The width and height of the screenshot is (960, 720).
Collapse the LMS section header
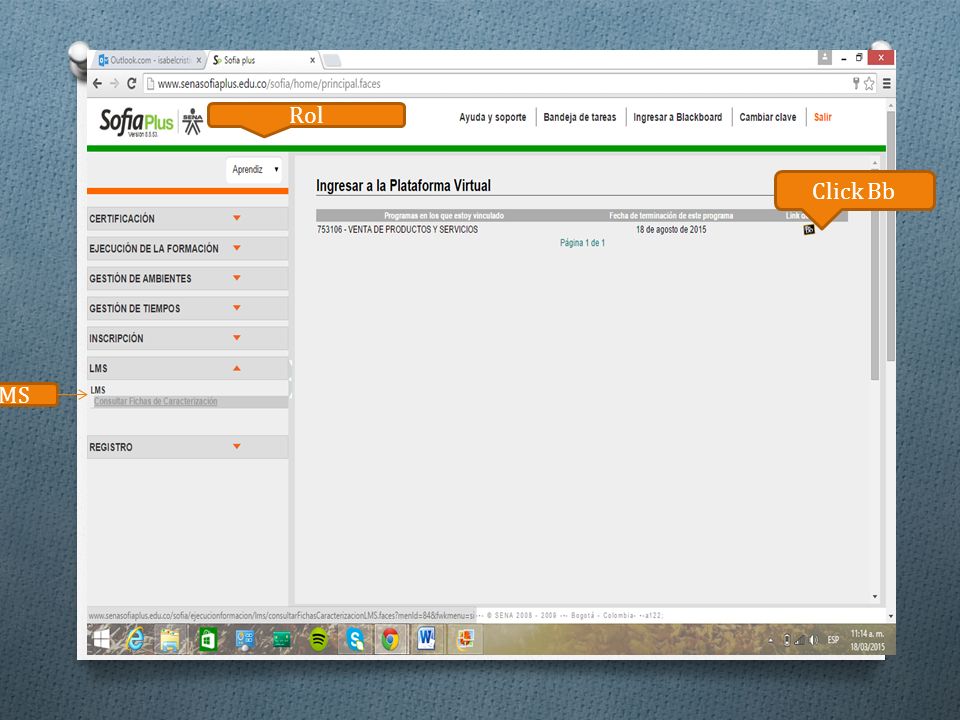(x=187, y=369)
